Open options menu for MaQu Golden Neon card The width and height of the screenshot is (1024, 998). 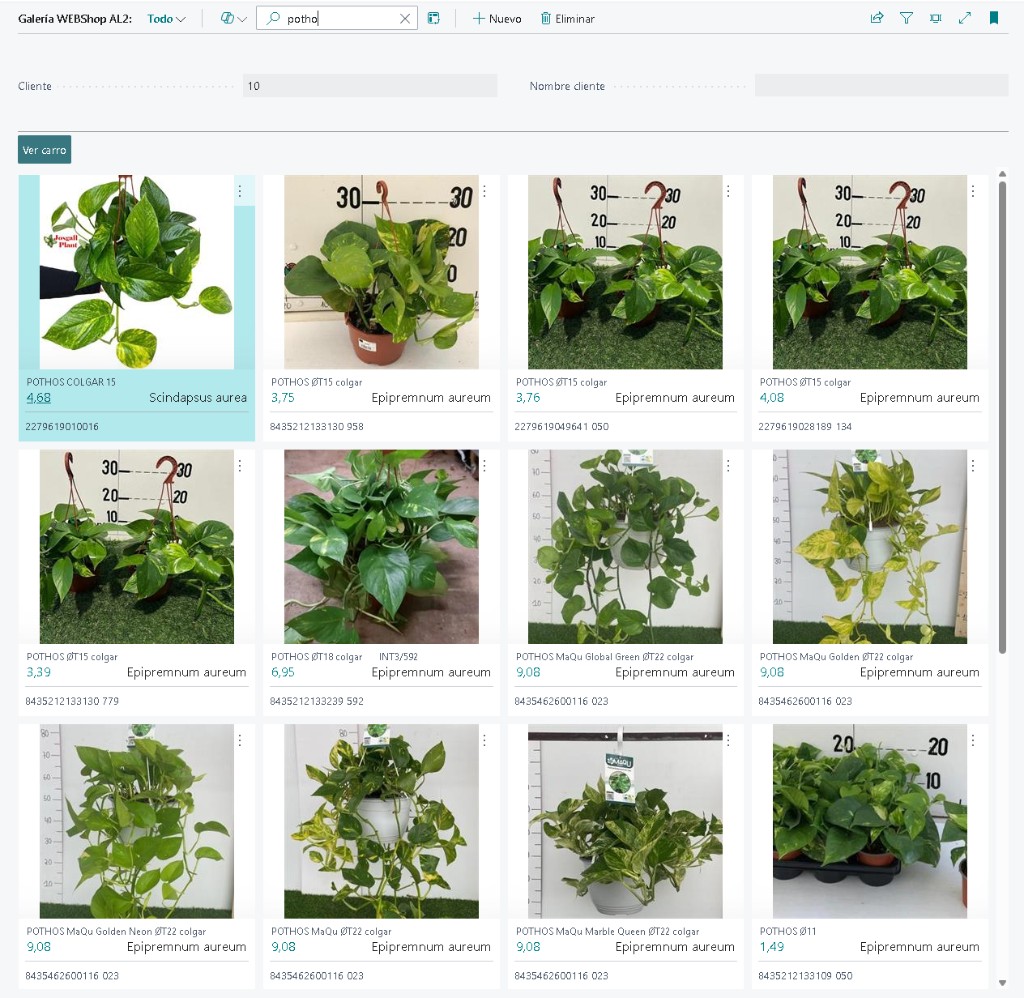(240, 740)
